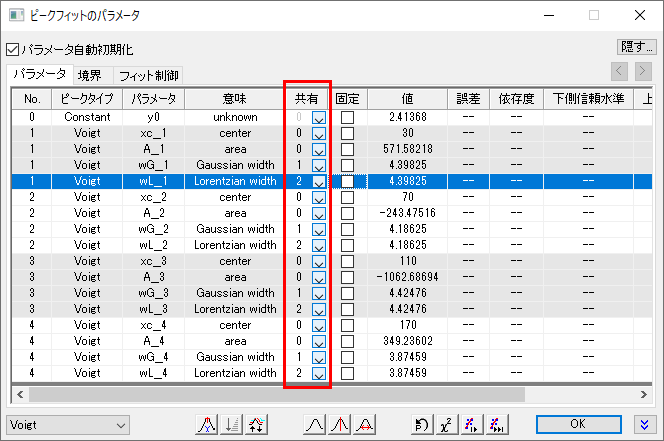Open the Voigt peak type dropdown
Viewport: 664px width, 441px height.
coord(68,425)
